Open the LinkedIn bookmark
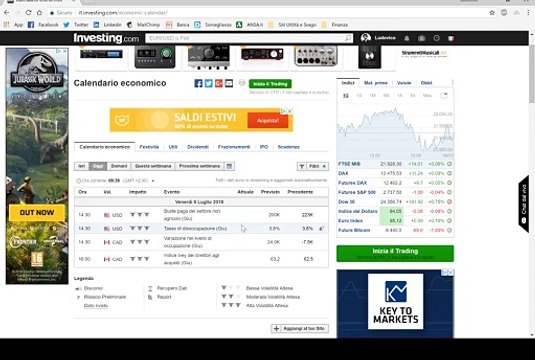The image size is (535, 360). click(107, 25)
